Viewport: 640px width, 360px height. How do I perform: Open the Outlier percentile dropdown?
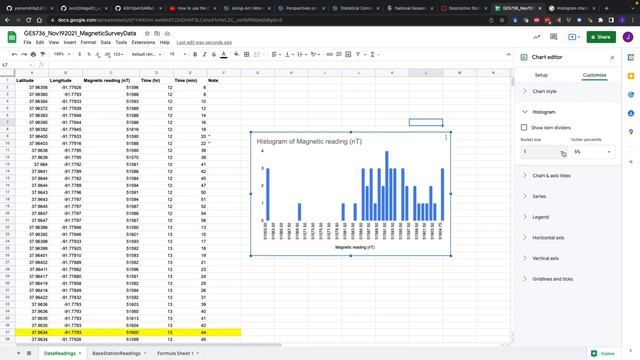click(592, 152)
